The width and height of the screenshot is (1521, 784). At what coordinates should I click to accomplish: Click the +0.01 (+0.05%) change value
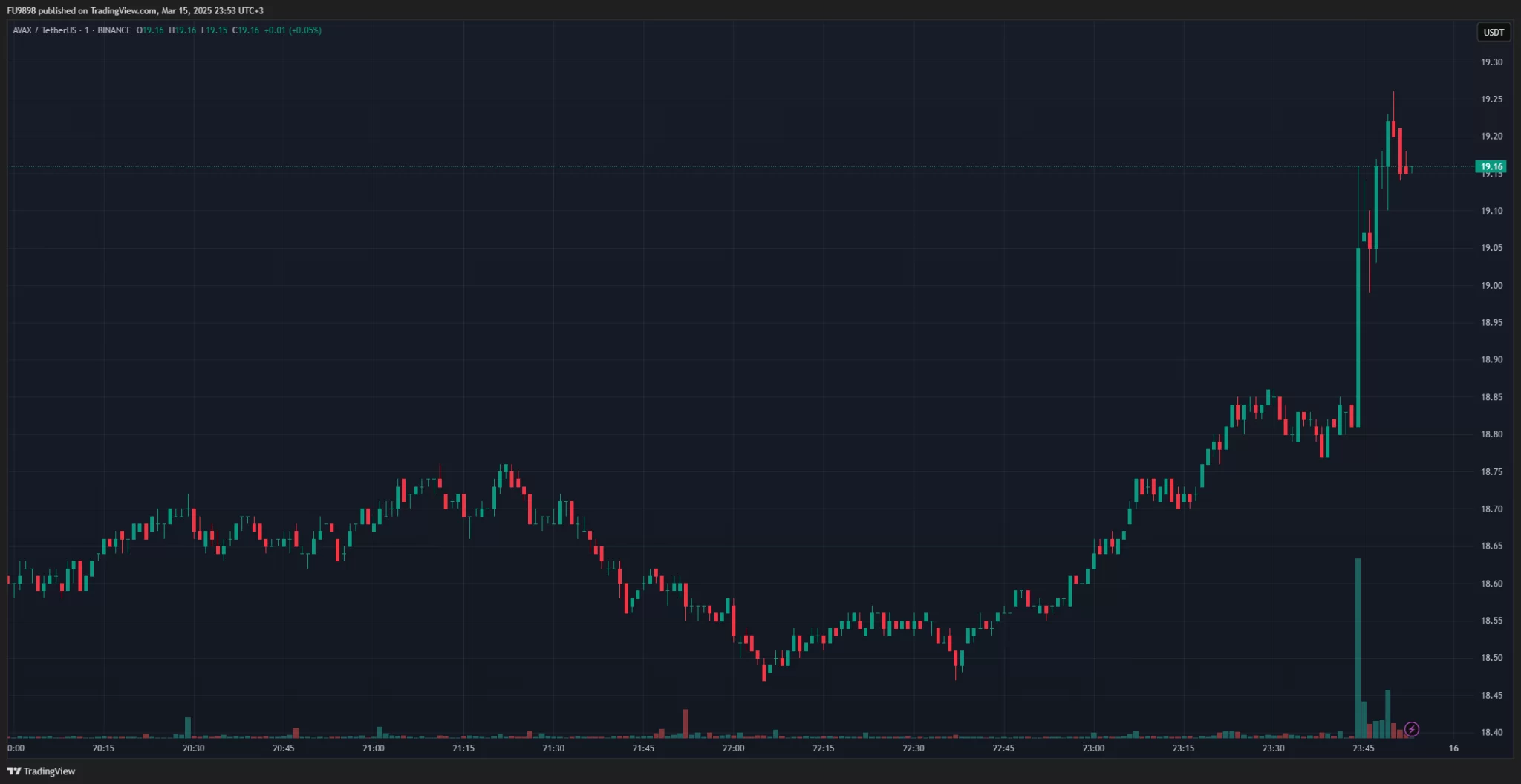point(293,30)
